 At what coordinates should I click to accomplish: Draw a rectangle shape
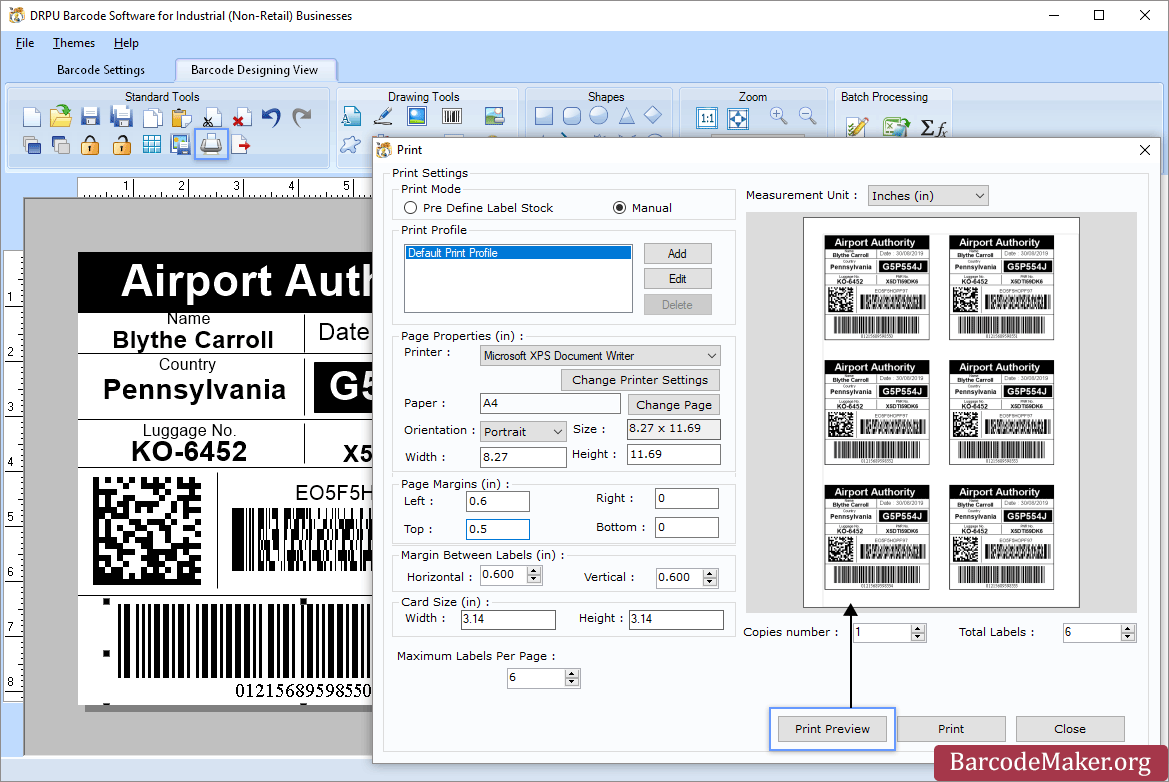pyautogui.click(x=544, y=116)
